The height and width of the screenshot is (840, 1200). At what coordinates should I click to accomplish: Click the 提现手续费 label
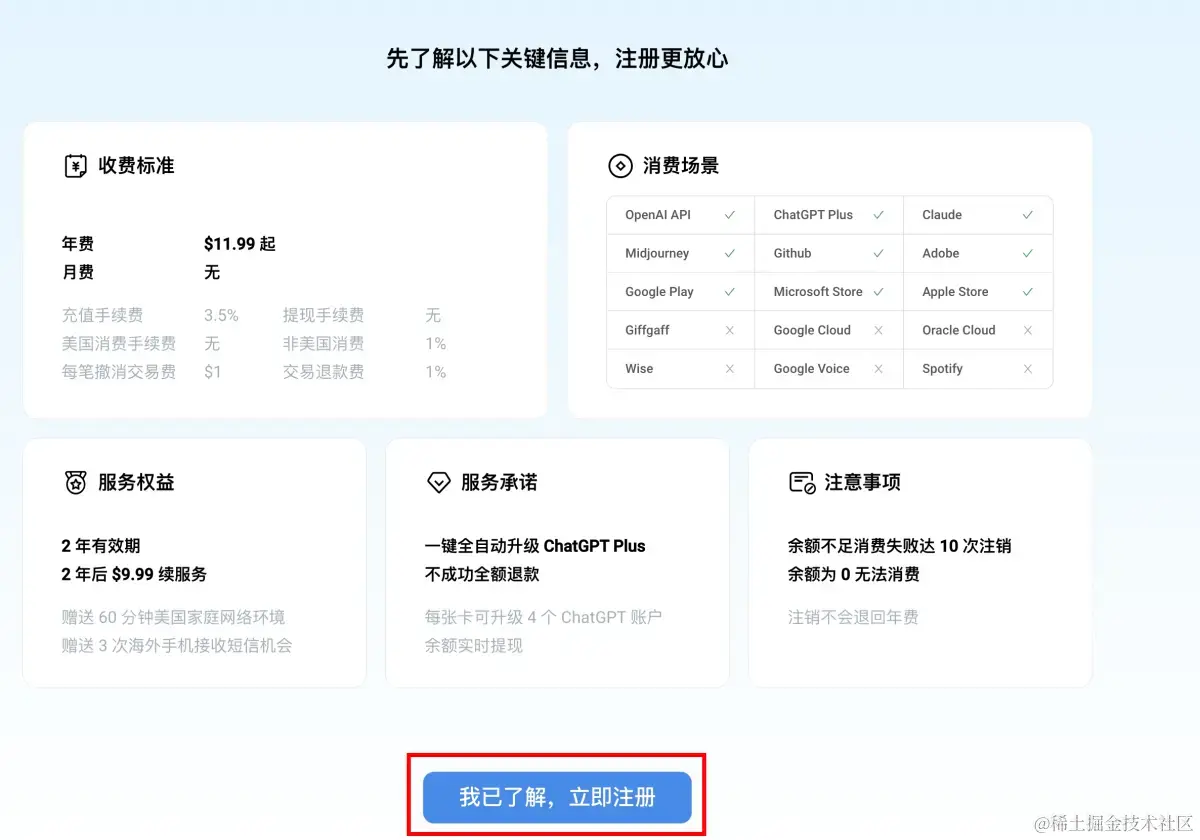pyautogui.click(x=323, y=315)
